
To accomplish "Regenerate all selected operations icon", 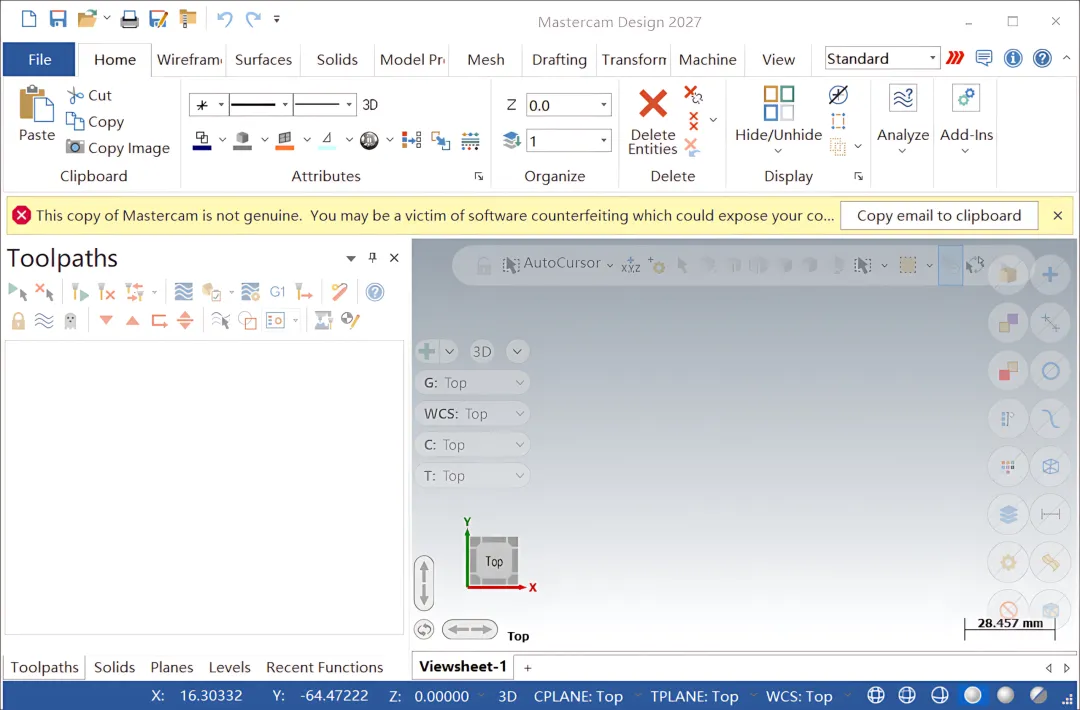I will click(x=80, y=292).
